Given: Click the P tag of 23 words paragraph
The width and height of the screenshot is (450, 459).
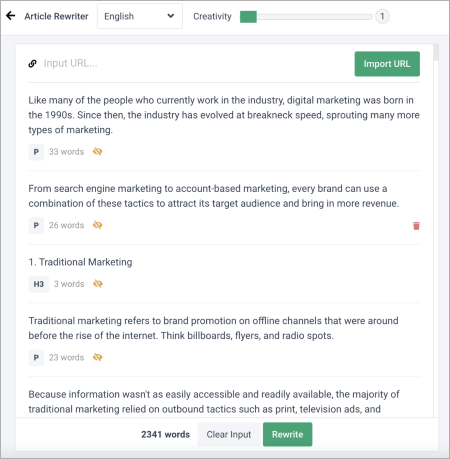Looking at the screenshot, I should [x=36, y=358].
